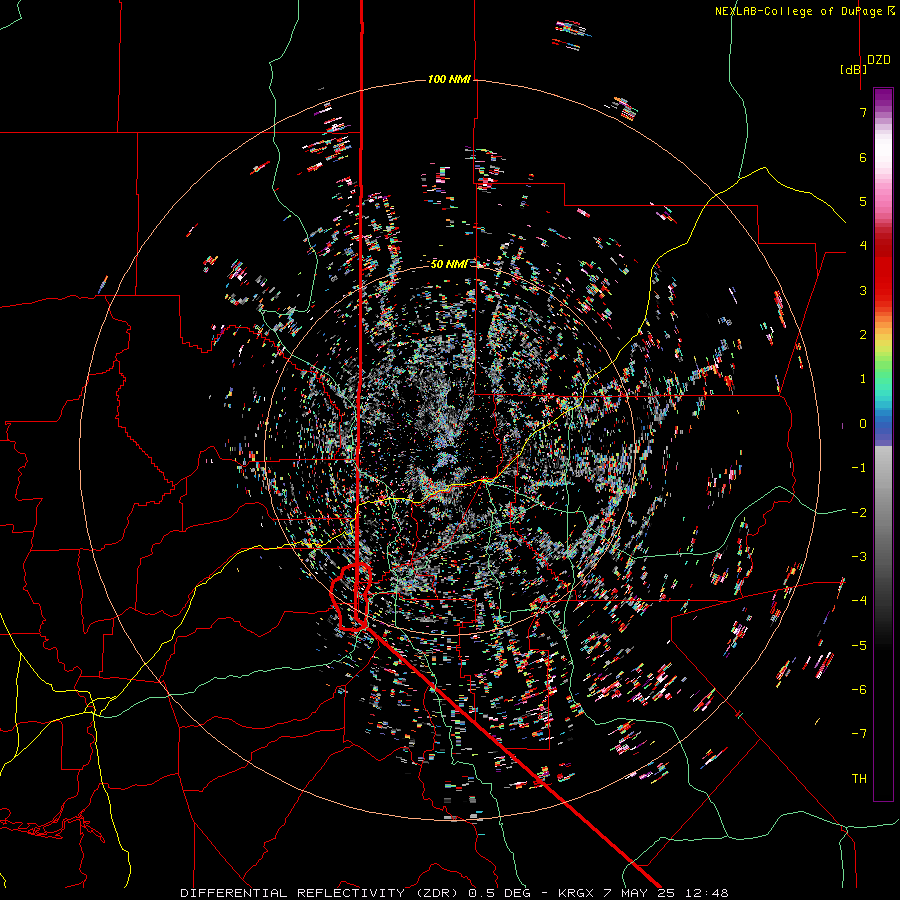Click the 100 NMI range ring label
This screenshot has height=900, width=900.
click(449, 79)
